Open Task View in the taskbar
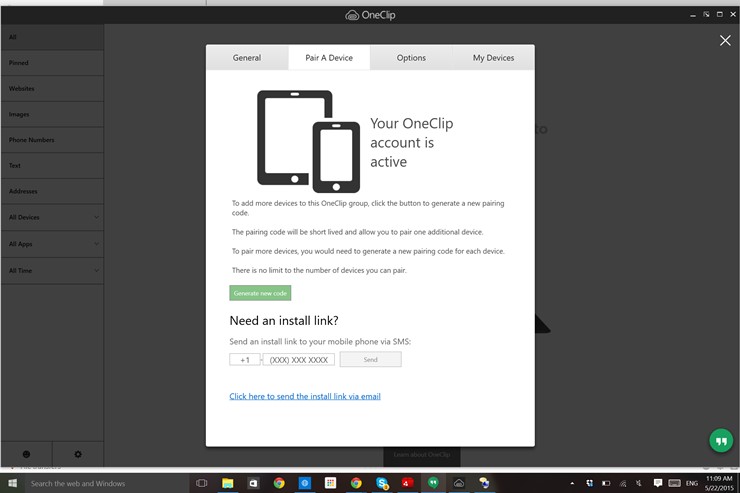Image resolution: width=740 pixels, height=493 pixels. click(202, 483)
